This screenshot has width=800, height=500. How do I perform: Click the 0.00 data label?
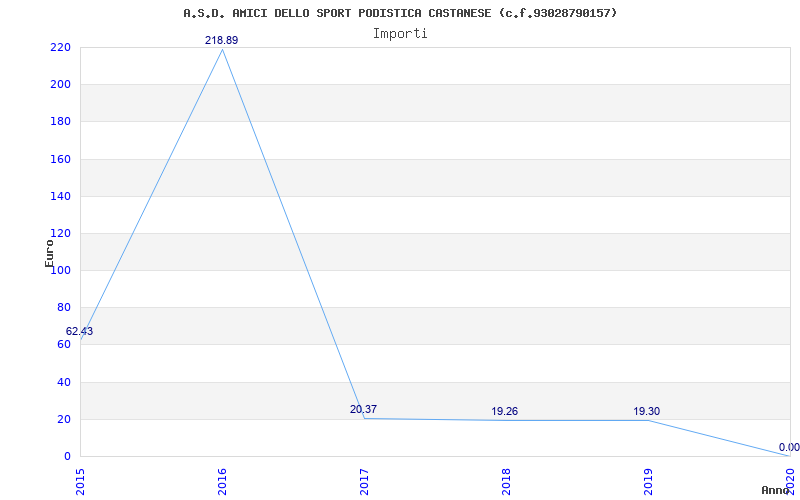coord(789,447)
